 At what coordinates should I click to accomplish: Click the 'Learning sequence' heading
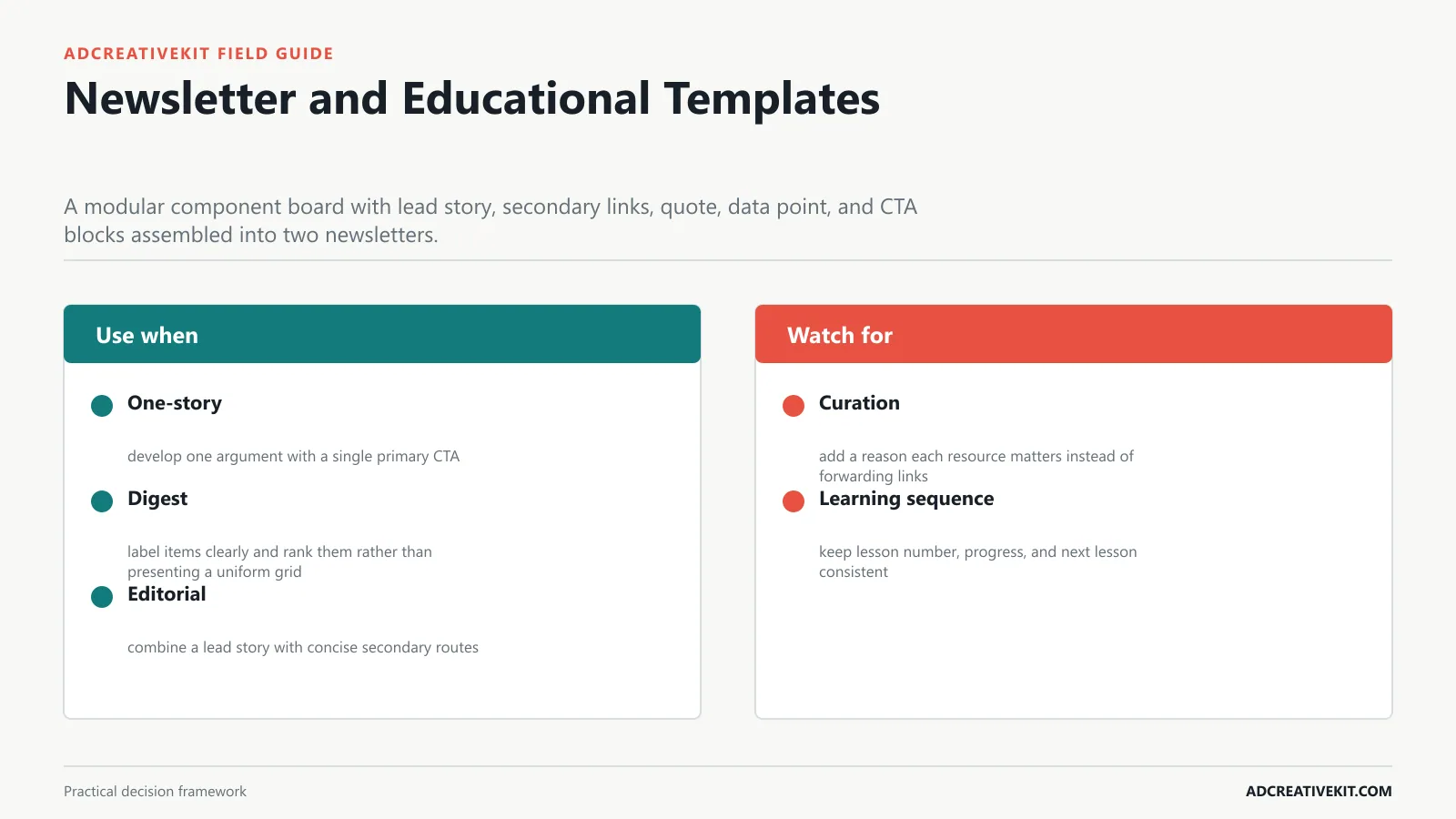[x=906, y=499]
